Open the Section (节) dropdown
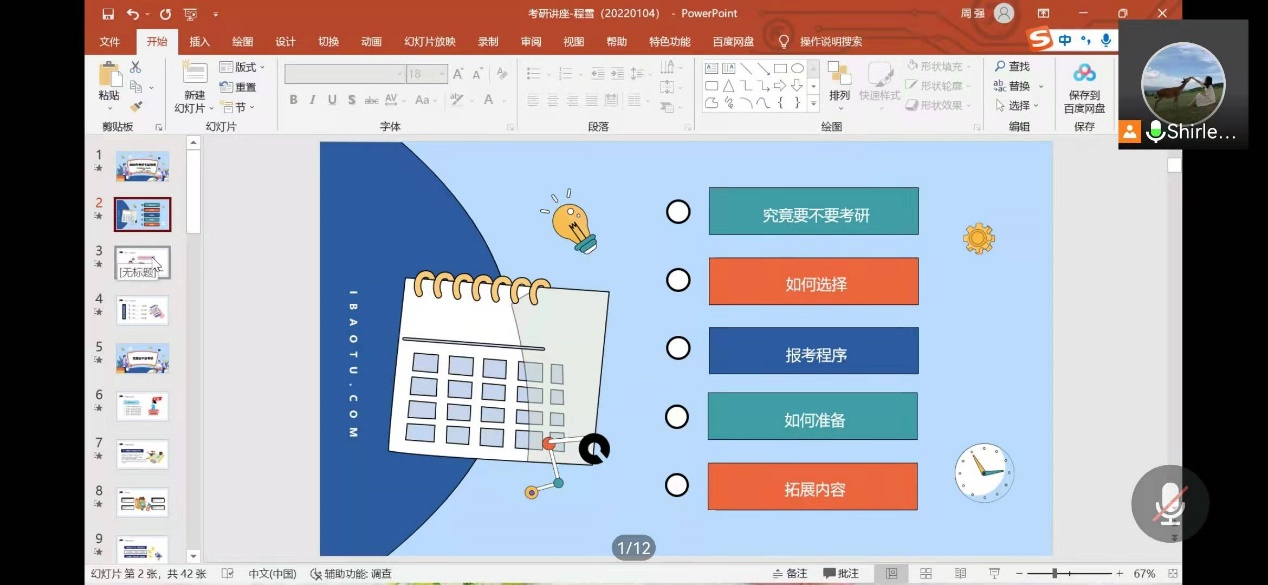The height and width of the screenshot is (585, 1268). pos(238,107)
